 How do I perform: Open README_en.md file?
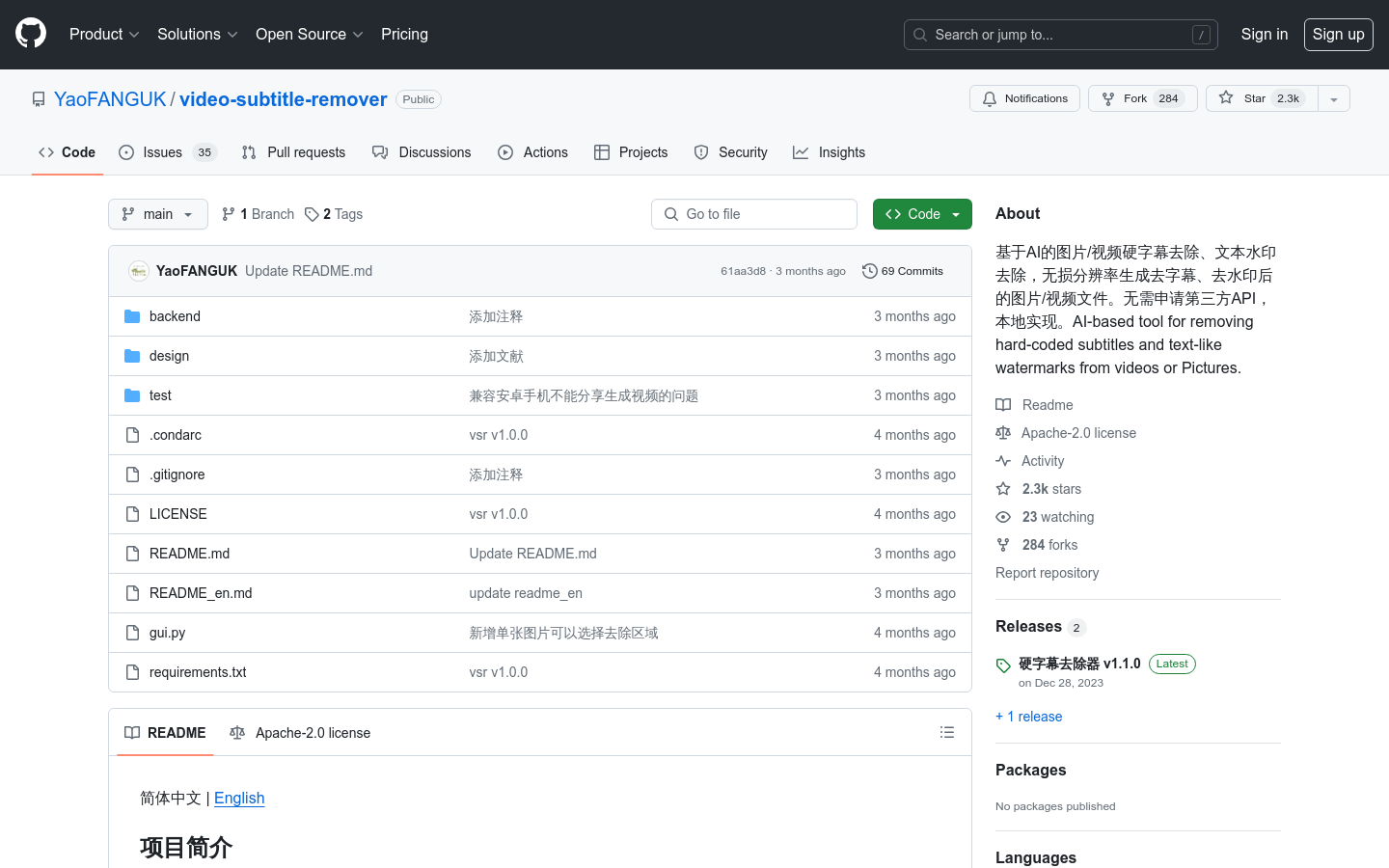(x=201, y=593)
